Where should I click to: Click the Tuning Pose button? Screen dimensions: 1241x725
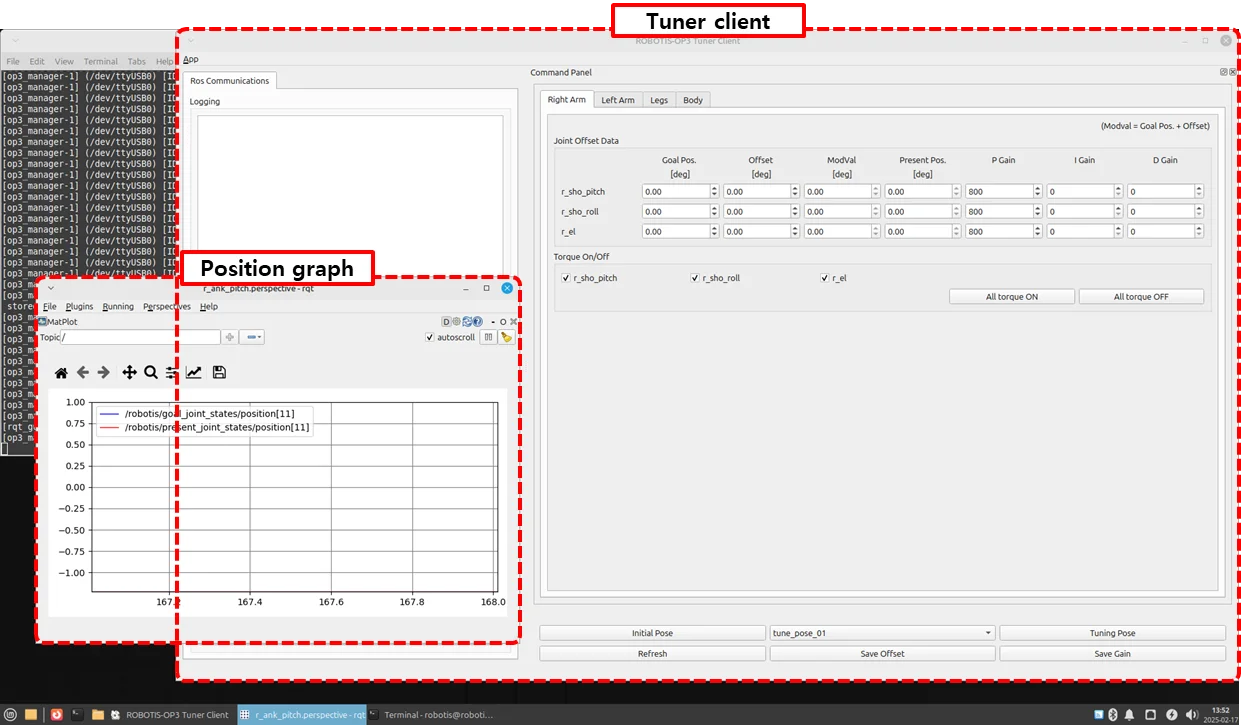[1112, 633]
